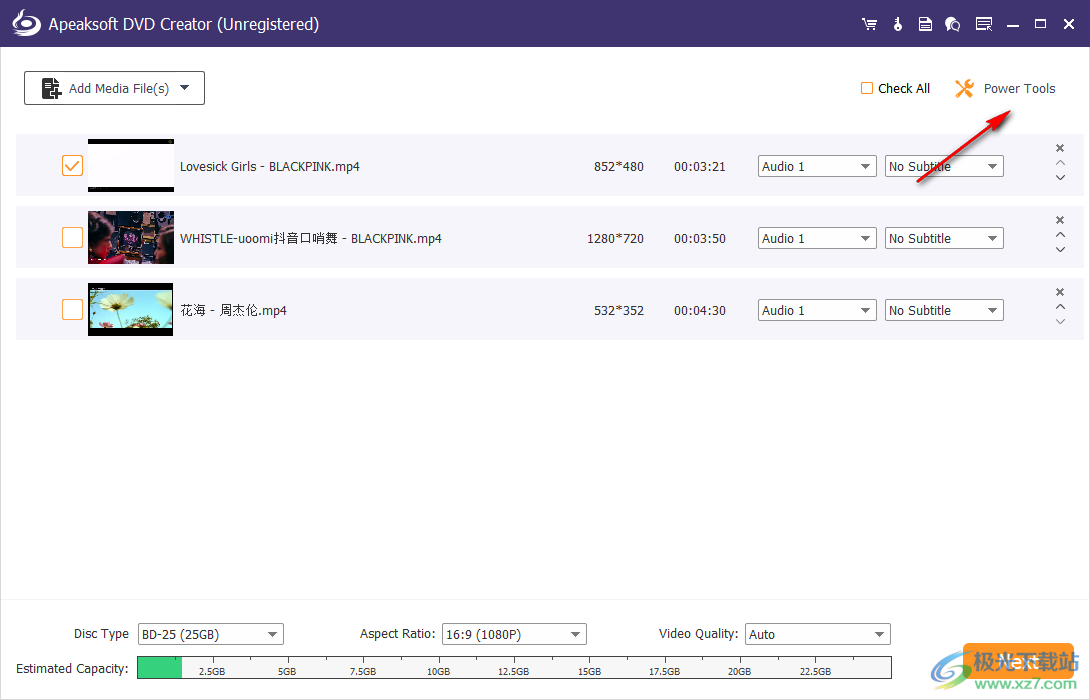1090x700 pixels.
Task: Open the feedback chat icon
Action: (952, 24)
